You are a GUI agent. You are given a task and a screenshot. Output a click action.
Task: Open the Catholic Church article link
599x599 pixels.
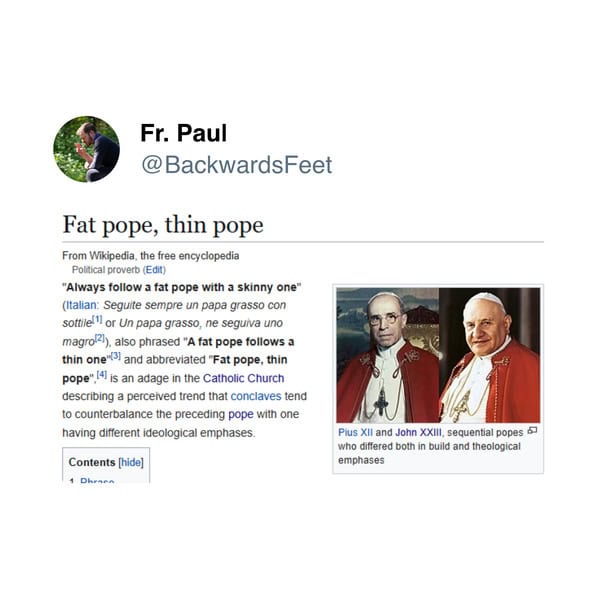pyautogui.click(x=243, y=378)
